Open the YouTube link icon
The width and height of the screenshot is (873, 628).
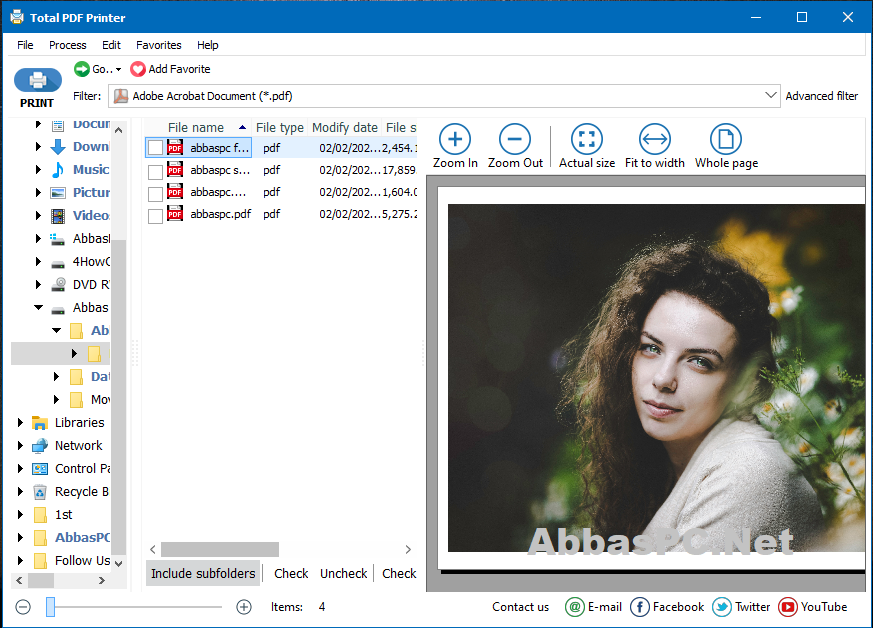point(788,607)
